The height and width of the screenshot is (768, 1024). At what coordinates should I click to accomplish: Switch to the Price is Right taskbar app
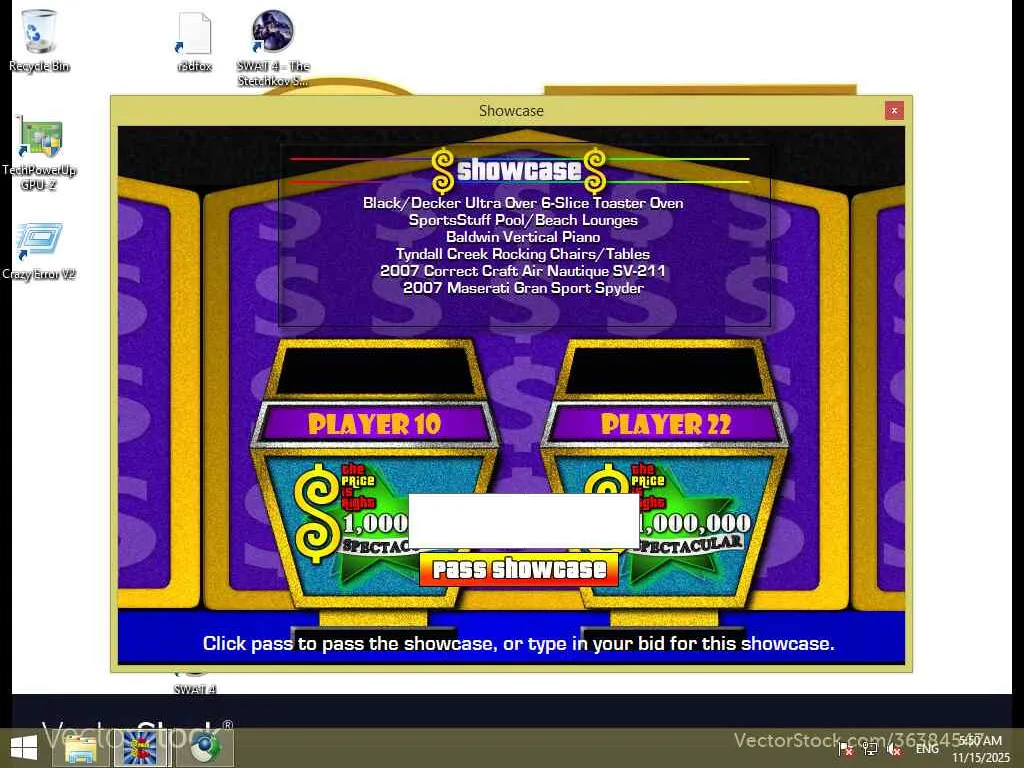click(x=140, y=748)
